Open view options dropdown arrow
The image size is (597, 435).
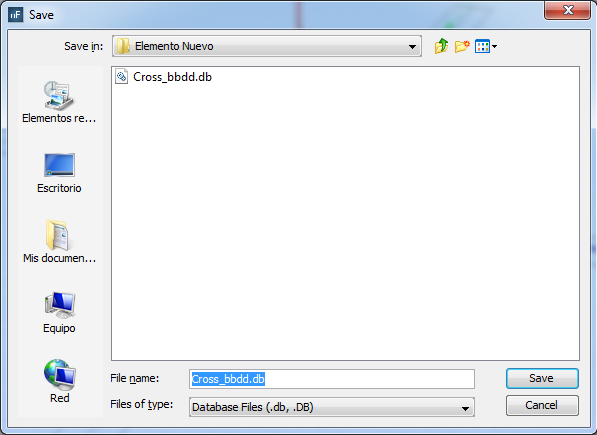tap(494, 47)
